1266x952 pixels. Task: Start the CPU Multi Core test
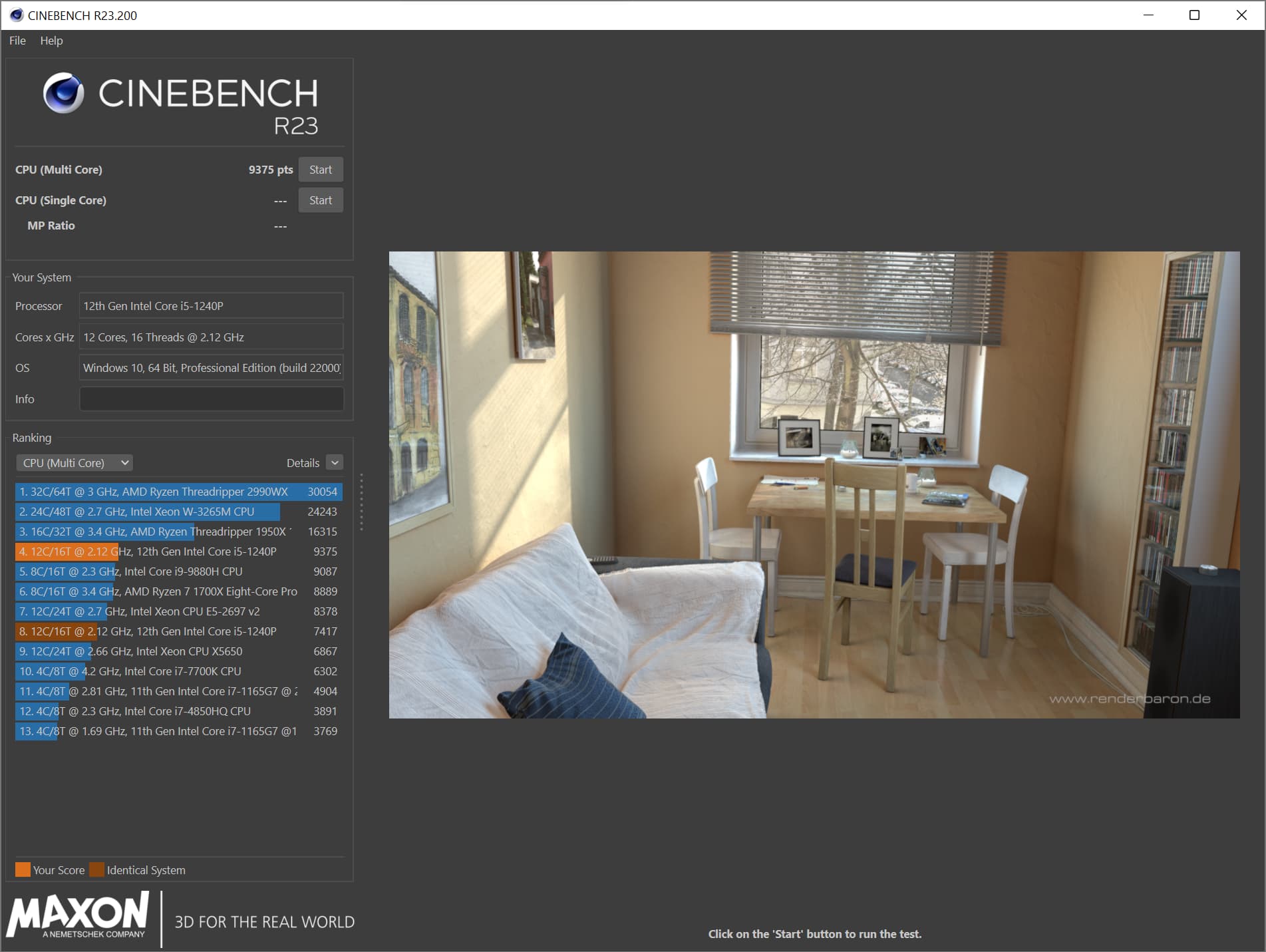click(321, 170)
